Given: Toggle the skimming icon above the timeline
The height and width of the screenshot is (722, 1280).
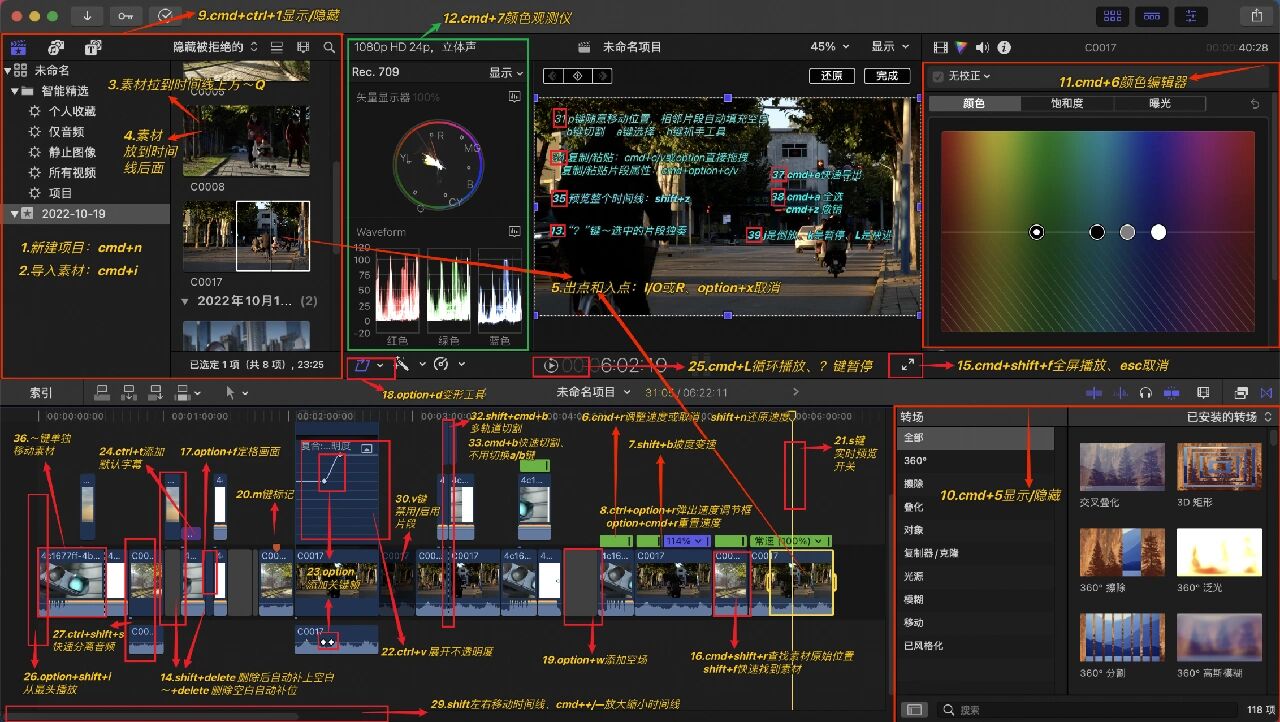Looking at the screenshot, I should click(x=1096, y=392).
